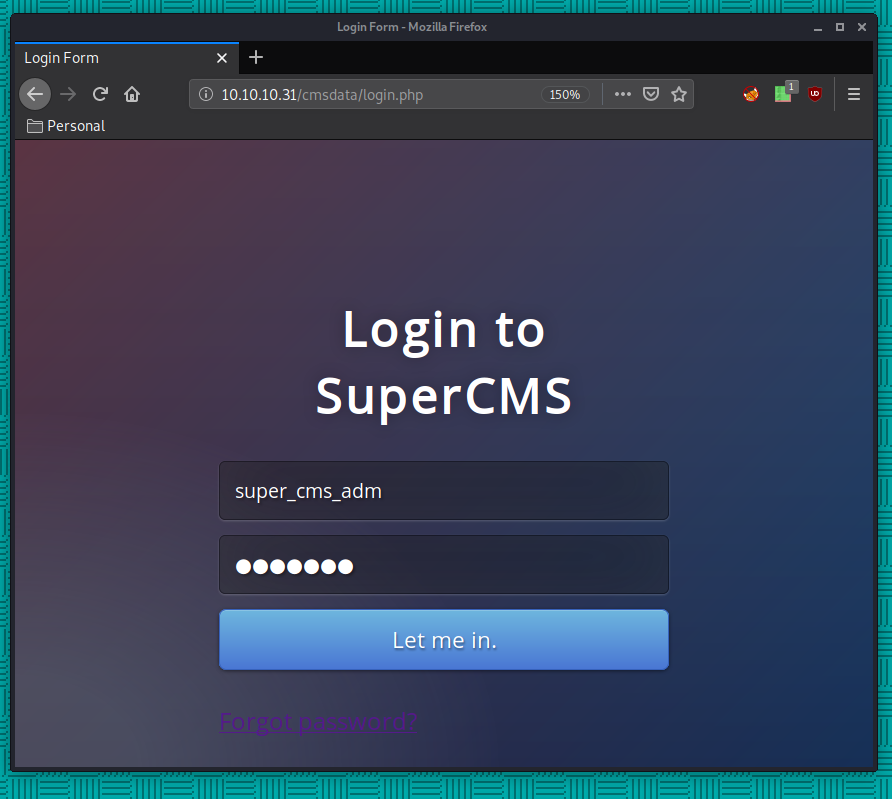Close the Login Form tab
The image size is (892, 799).
222,58
